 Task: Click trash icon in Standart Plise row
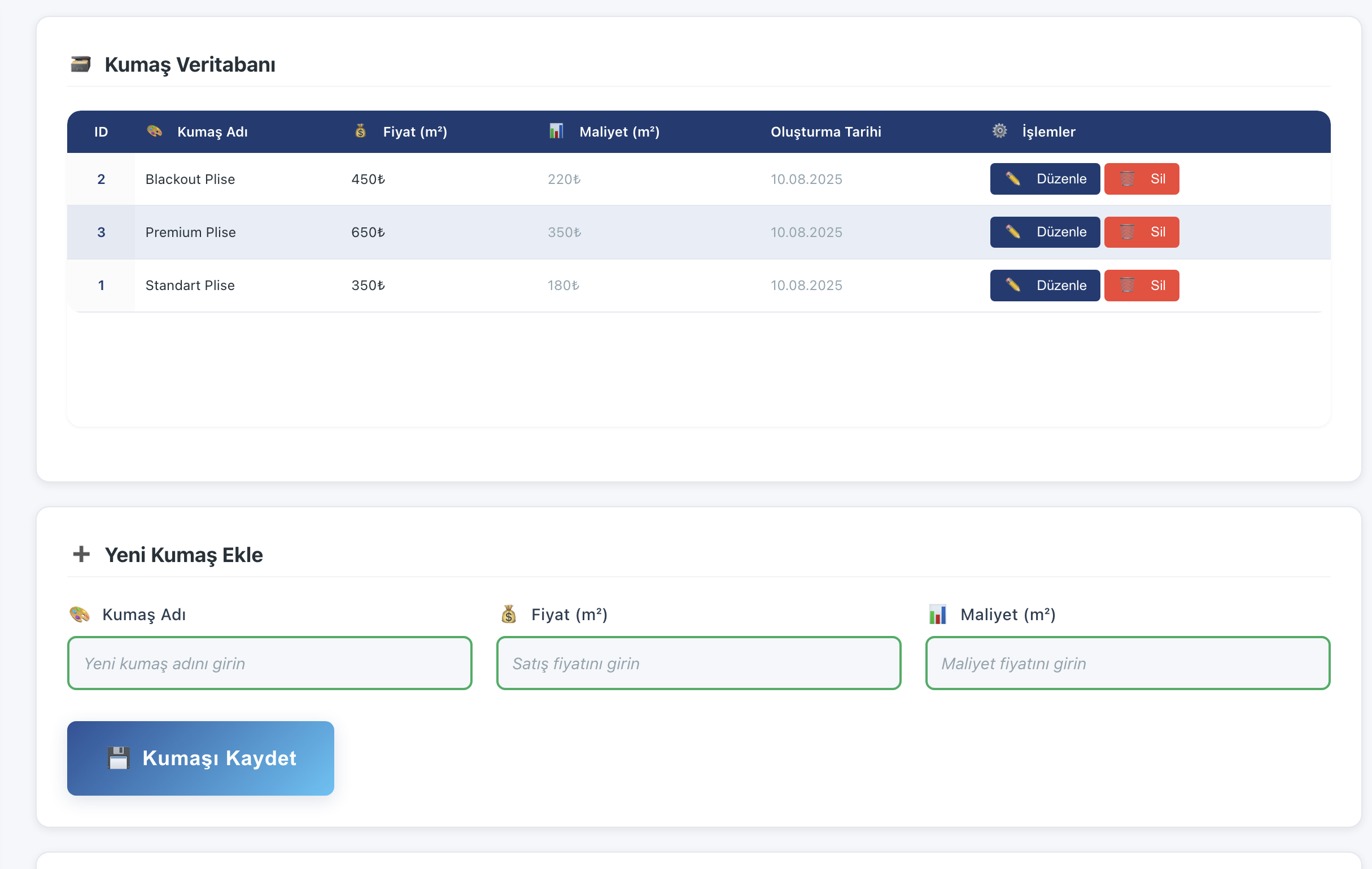[1127, 285]
